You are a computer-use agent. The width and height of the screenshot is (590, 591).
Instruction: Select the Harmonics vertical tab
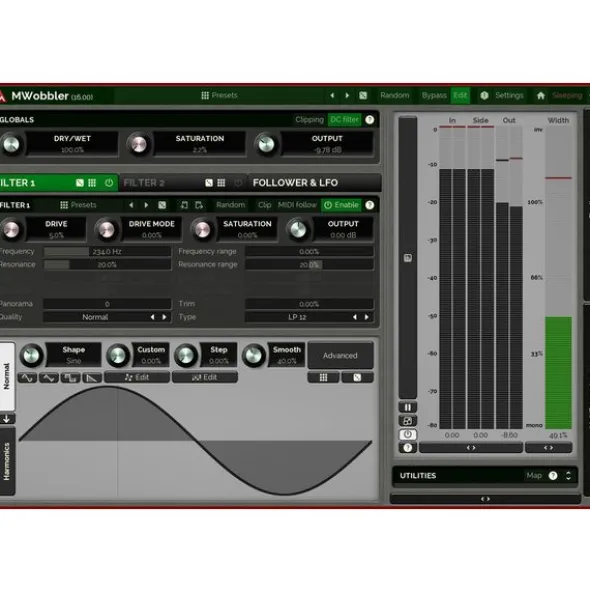click(7, 461)
